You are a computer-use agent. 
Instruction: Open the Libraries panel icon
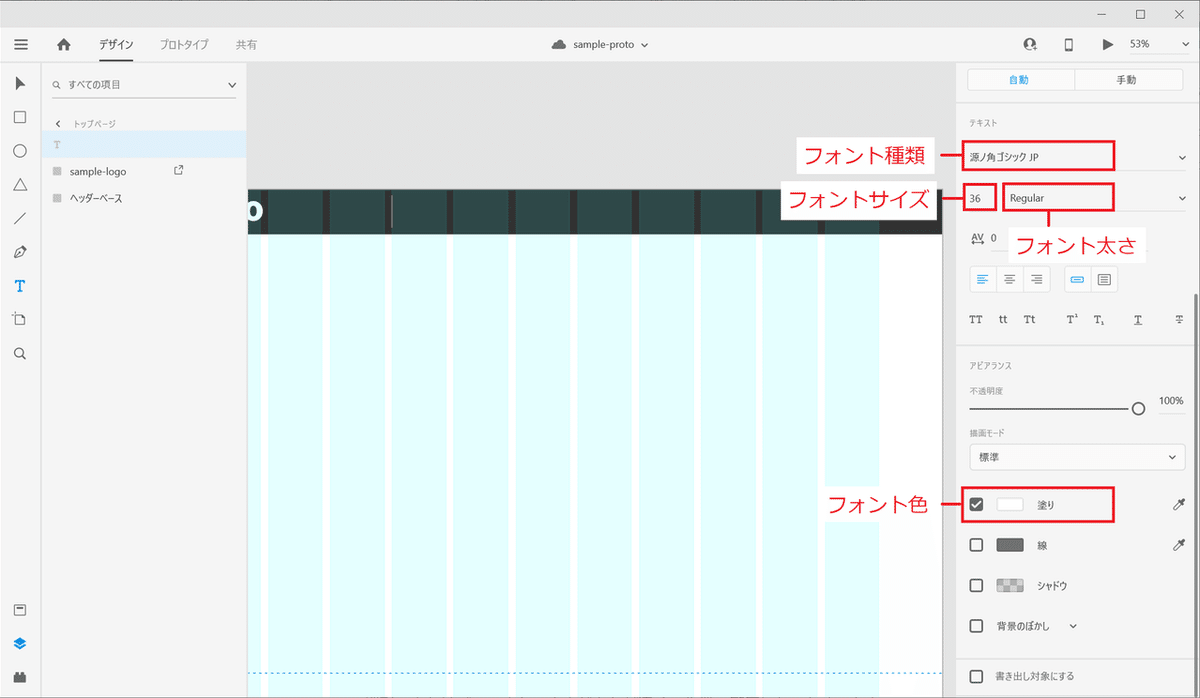20,610
